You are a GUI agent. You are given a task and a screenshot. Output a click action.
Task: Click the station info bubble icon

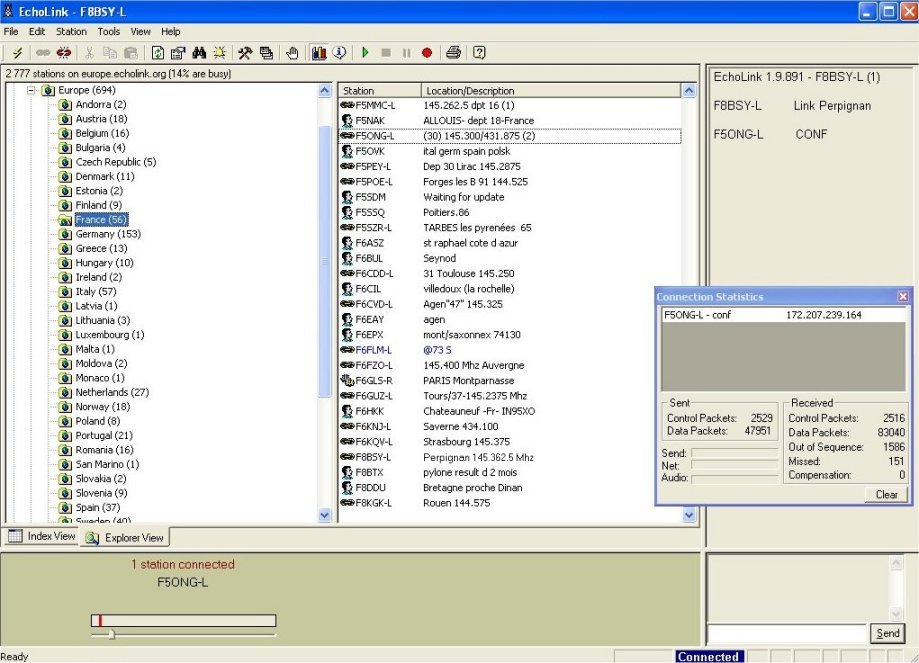[339, 53]
